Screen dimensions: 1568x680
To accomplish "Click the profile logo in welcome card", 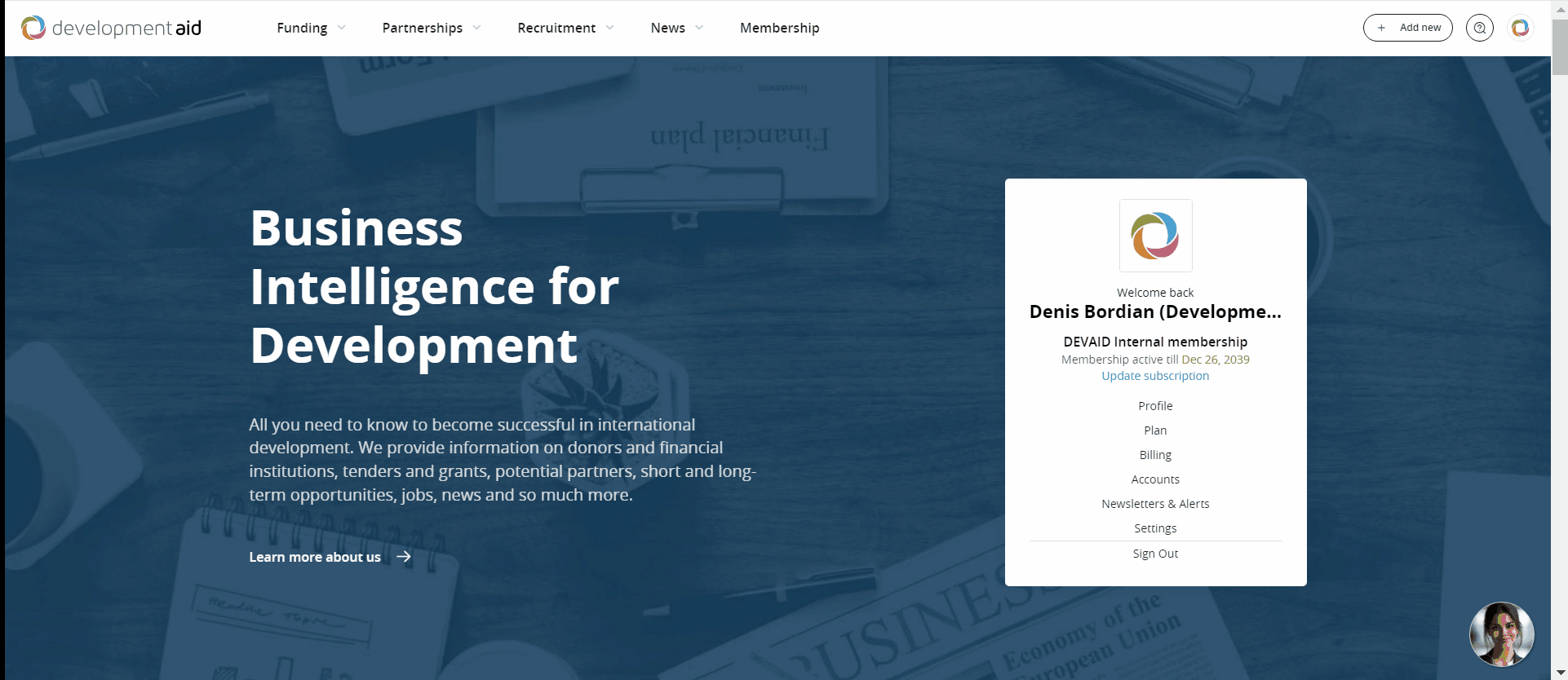I will coord(1155,236).
